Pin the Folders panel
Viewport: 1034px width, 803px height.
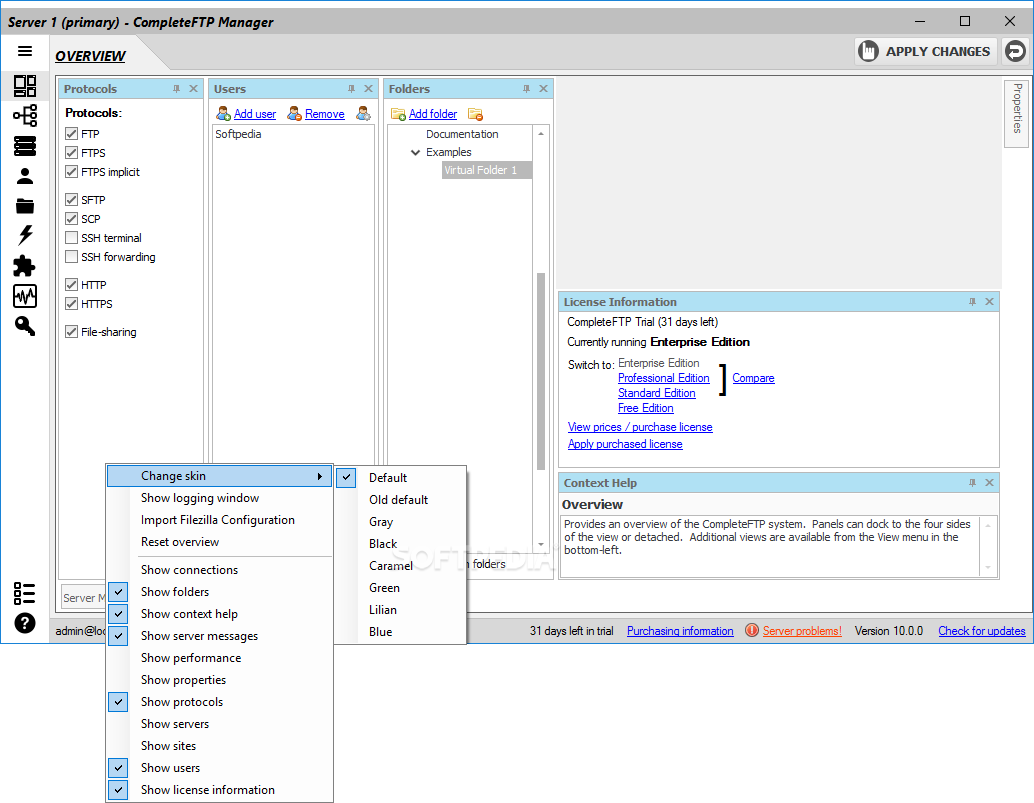point(526,88)
